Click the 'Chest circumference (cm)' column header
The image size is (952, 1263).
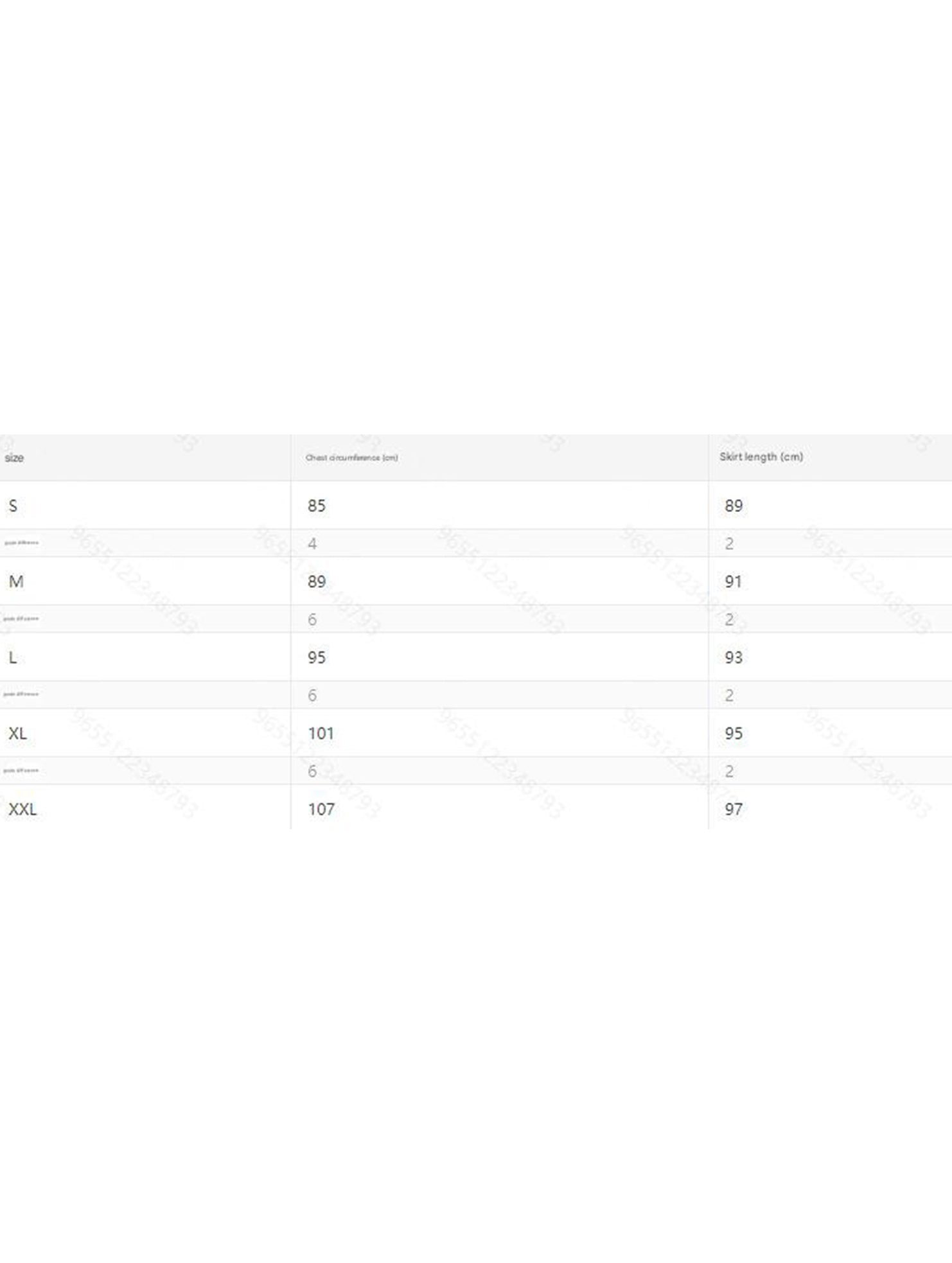[351, 458]
